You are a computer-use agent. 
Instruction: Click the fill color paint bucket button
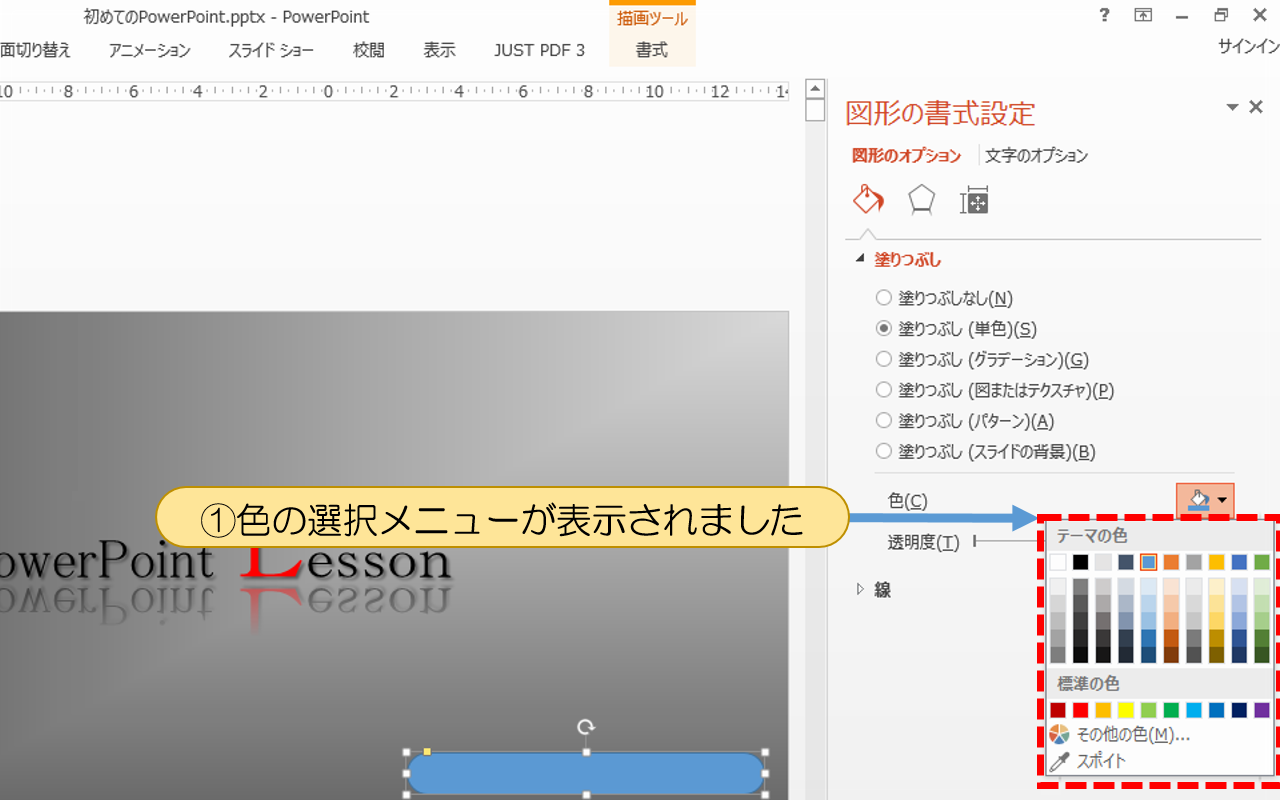(x=1198, y=500)
